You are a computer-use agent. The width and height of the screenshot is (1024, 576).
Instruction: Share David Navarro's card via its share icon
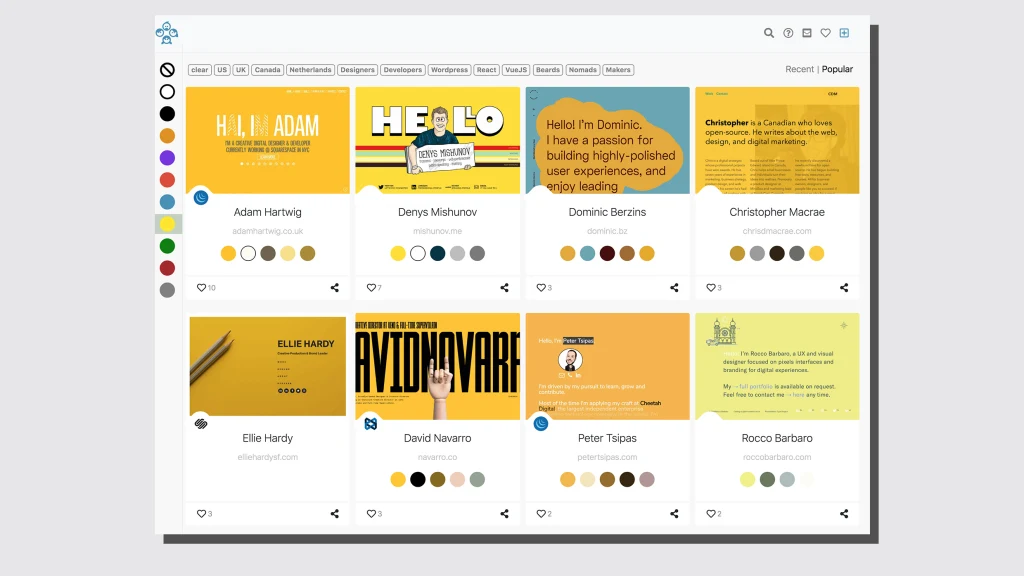(x=504, y=513)
